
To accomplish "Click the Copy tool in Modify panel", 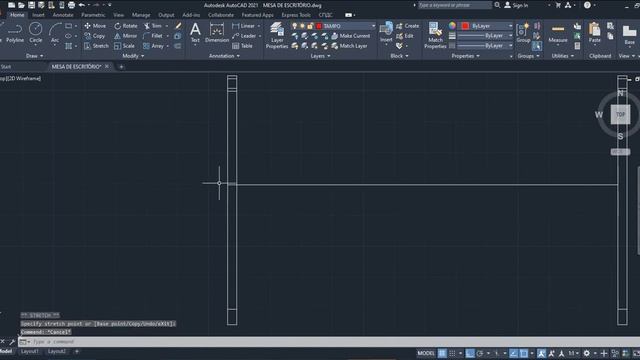I will tap(94, 36).
